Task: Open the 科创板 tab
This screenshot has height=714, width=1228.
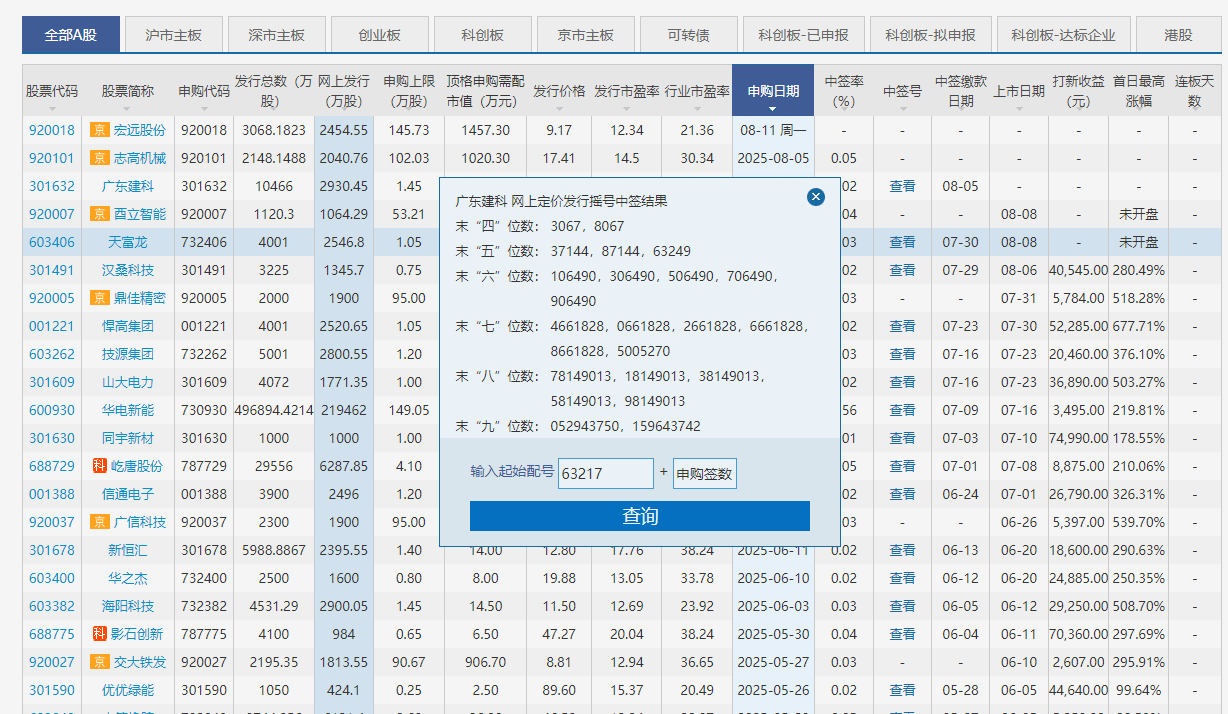Action: click(482, 35)
